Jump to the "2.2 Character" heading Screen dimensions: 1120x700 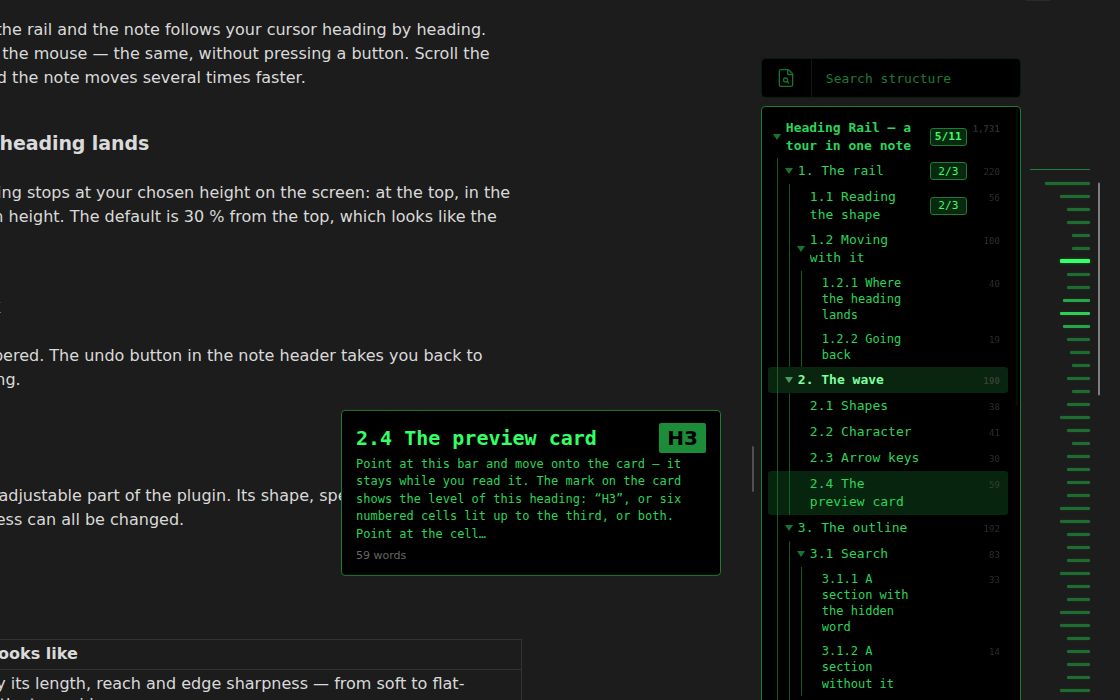pos(860,431)
